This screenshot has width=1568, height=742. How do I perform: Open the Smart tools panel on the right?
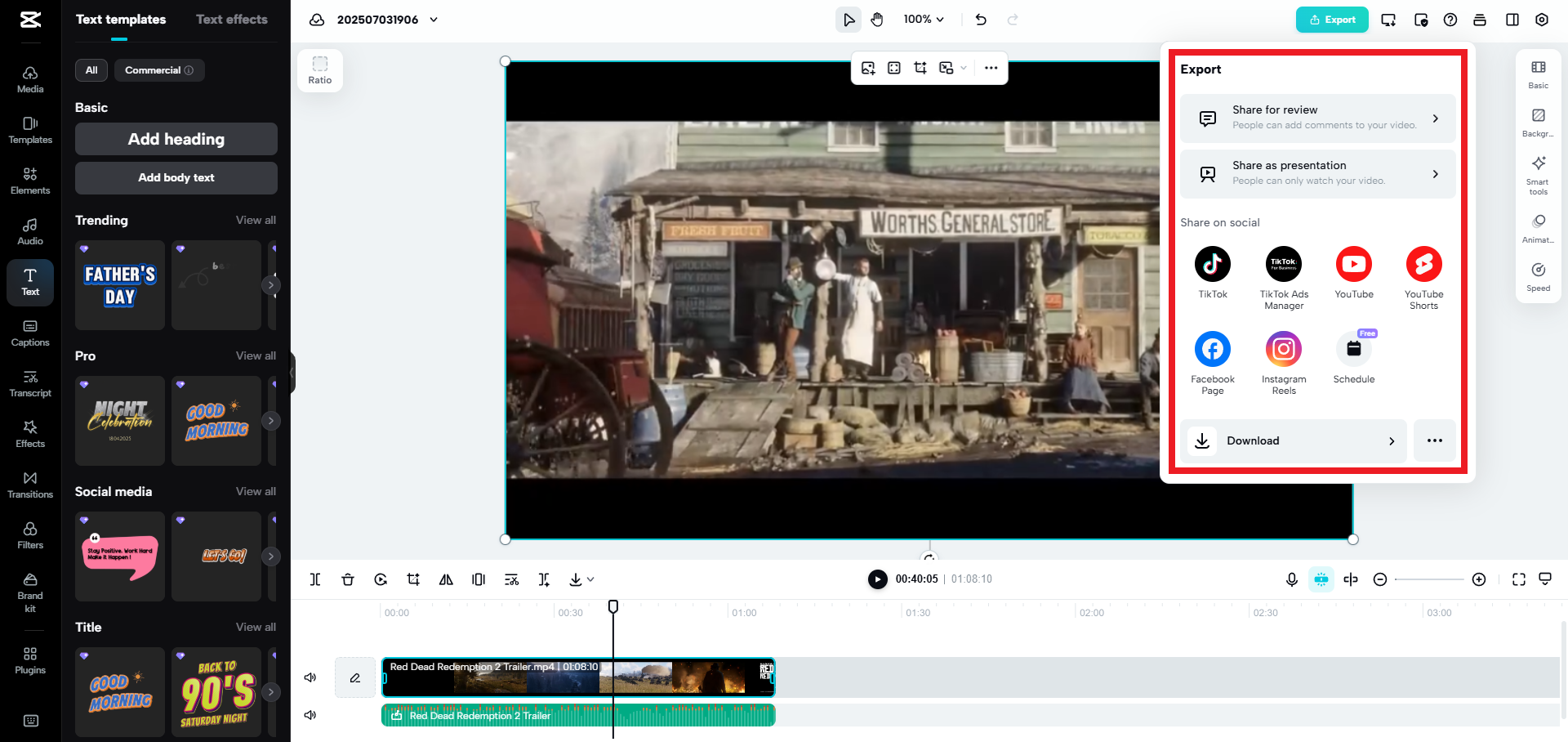pos(1538,174)
